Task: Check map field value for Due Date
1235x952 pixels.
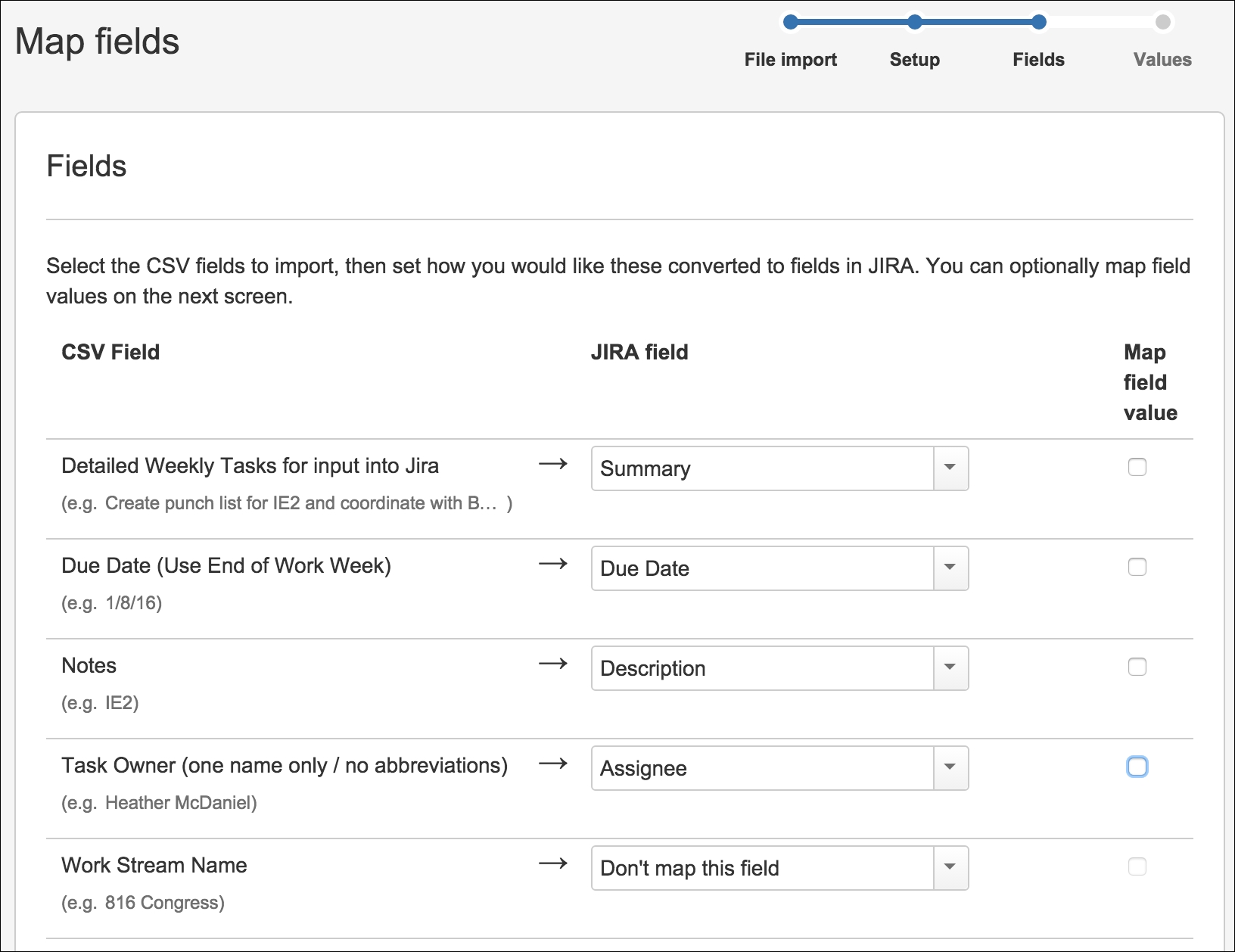Action: [x=1137, y=567]
